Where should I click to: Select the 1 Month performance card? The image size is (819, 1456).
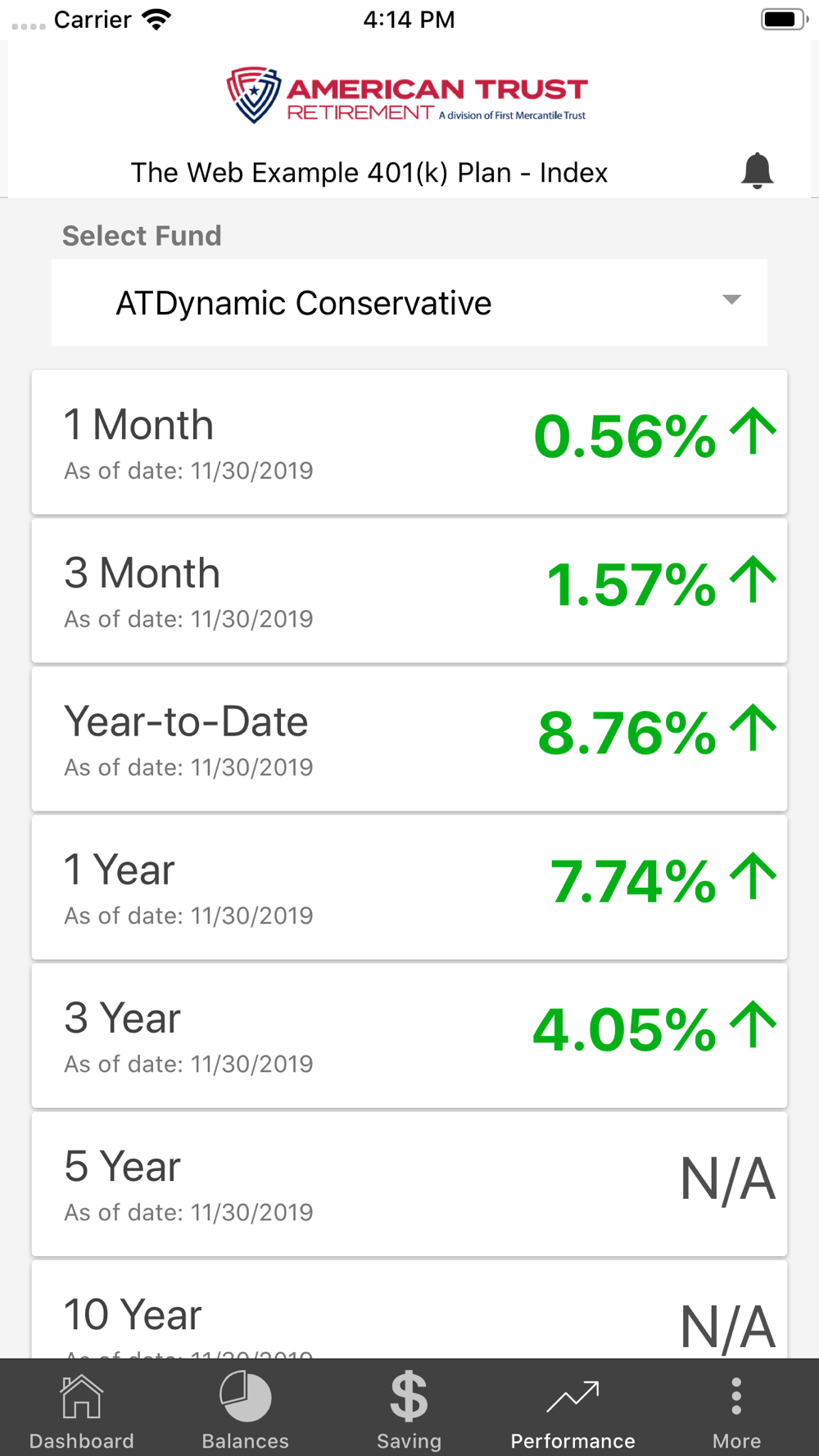tap(409, 442)
